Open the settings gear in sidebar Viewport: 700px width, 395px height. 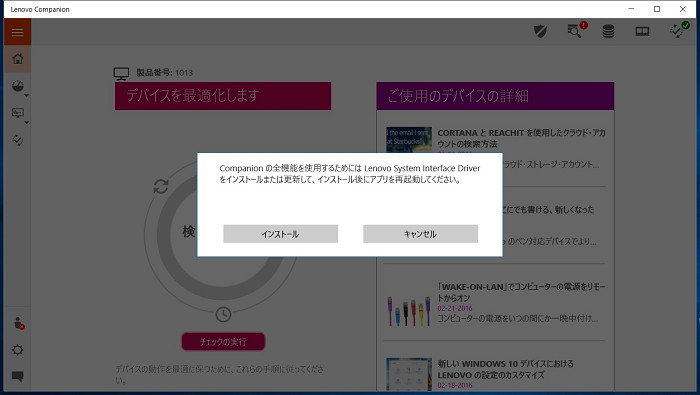pos(17,349)
